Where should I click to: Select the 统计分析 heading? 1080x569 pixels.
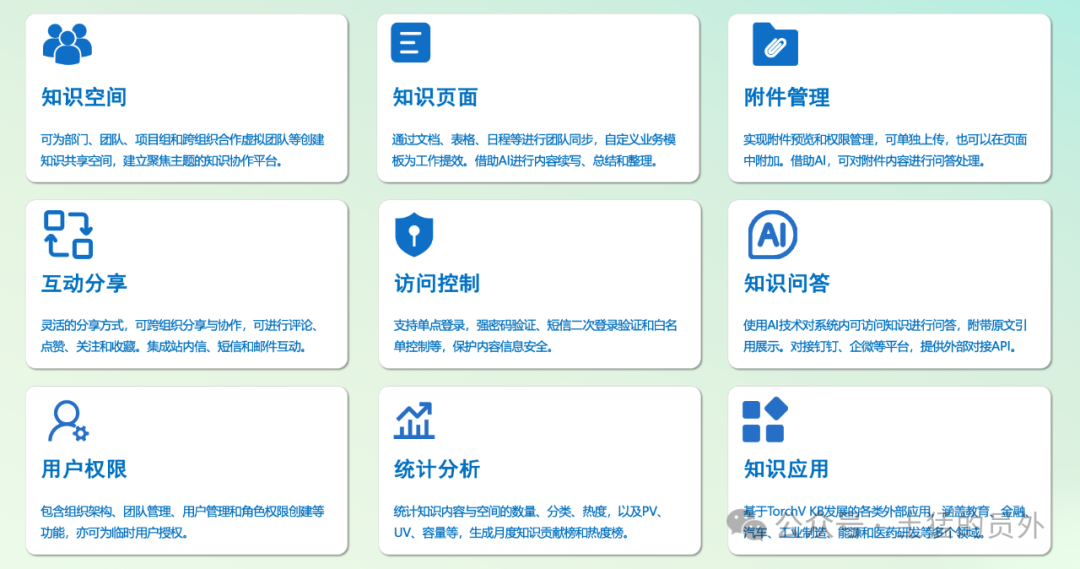pos(437,469)
